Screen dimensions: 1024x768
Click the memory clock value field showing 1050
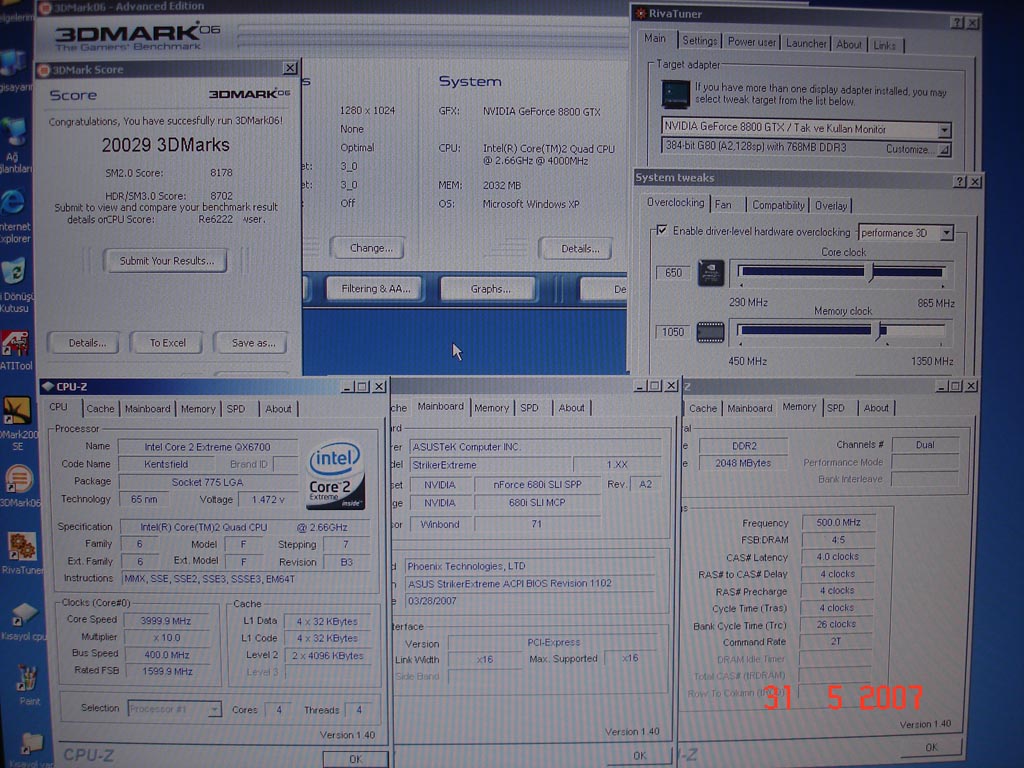672,332
